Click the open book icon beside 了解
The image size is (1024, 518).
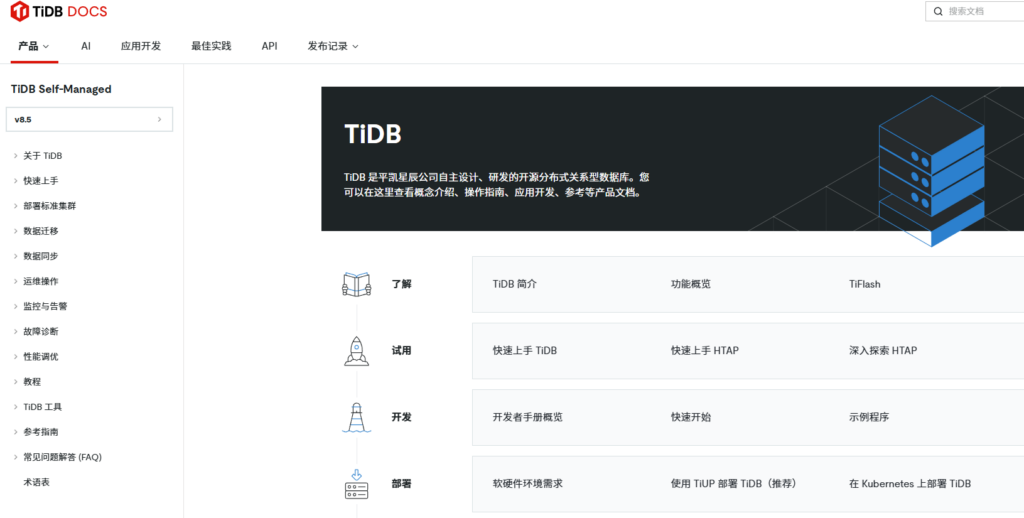pyautogui.click(x=357, y=284)
